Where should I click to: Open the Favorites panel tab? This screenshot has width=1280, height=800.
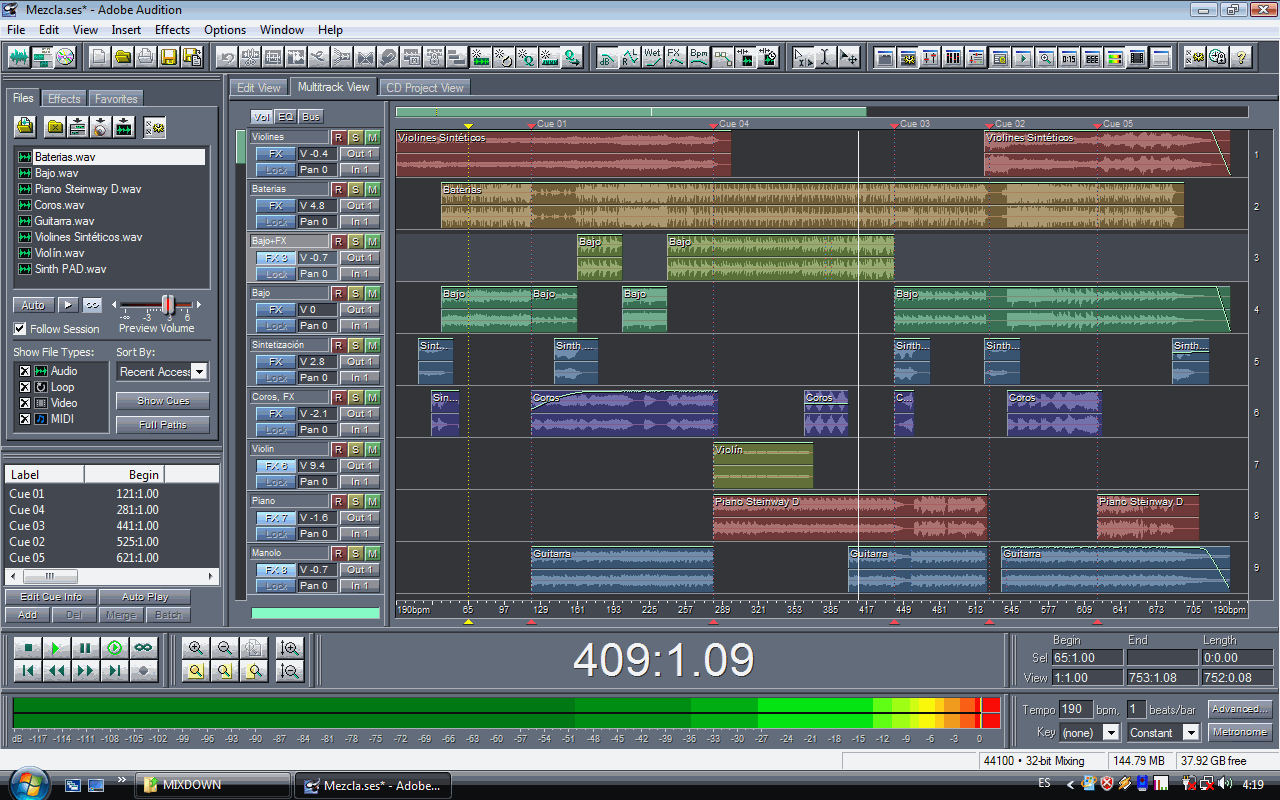pyautogui.click(x=116, y=99)
